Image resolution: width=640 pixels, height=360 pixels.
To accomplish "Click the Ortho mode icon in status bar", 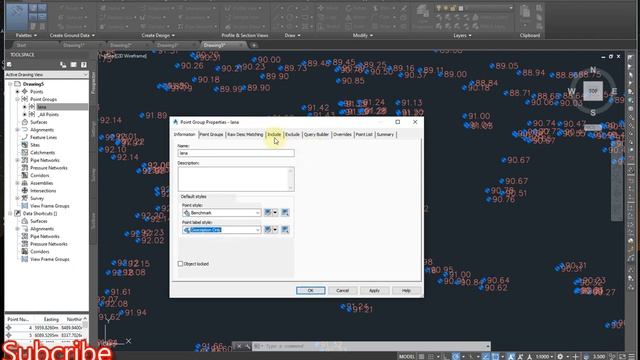I will (446, 356).
